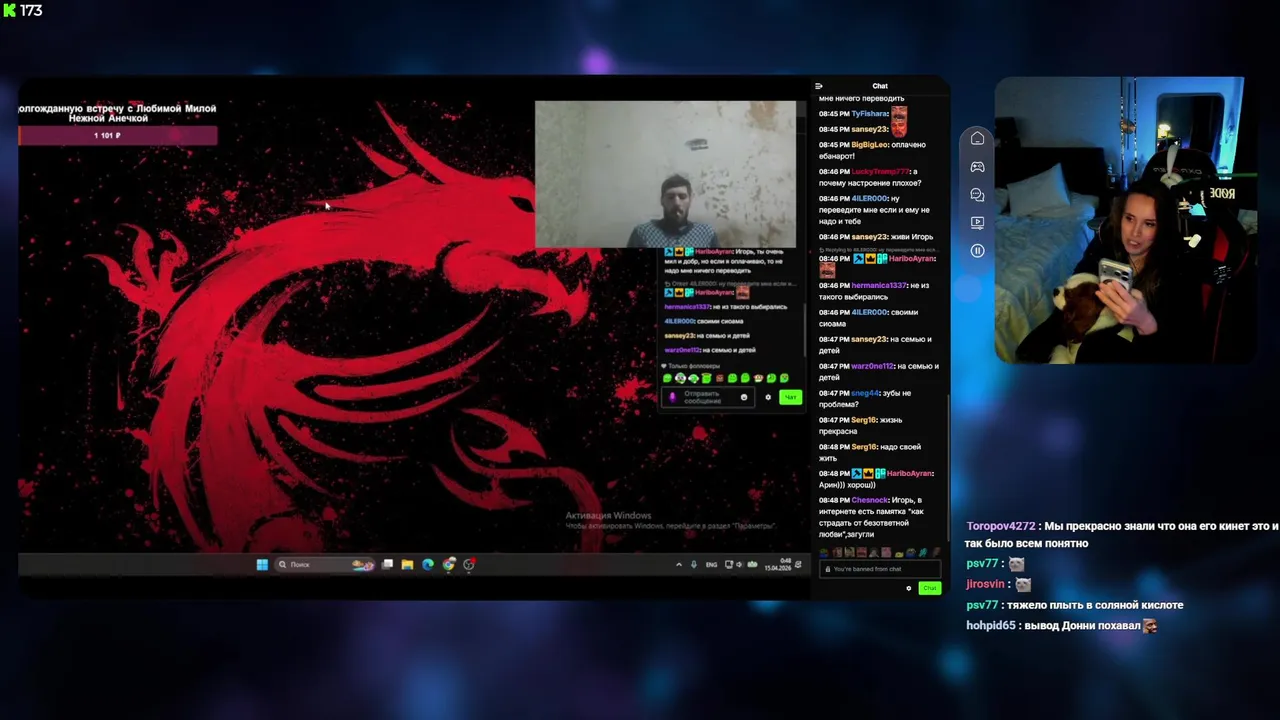Click first green emote in inner chat emote row
Screen dimensions: 1280x720
click(x=668, y=379)
